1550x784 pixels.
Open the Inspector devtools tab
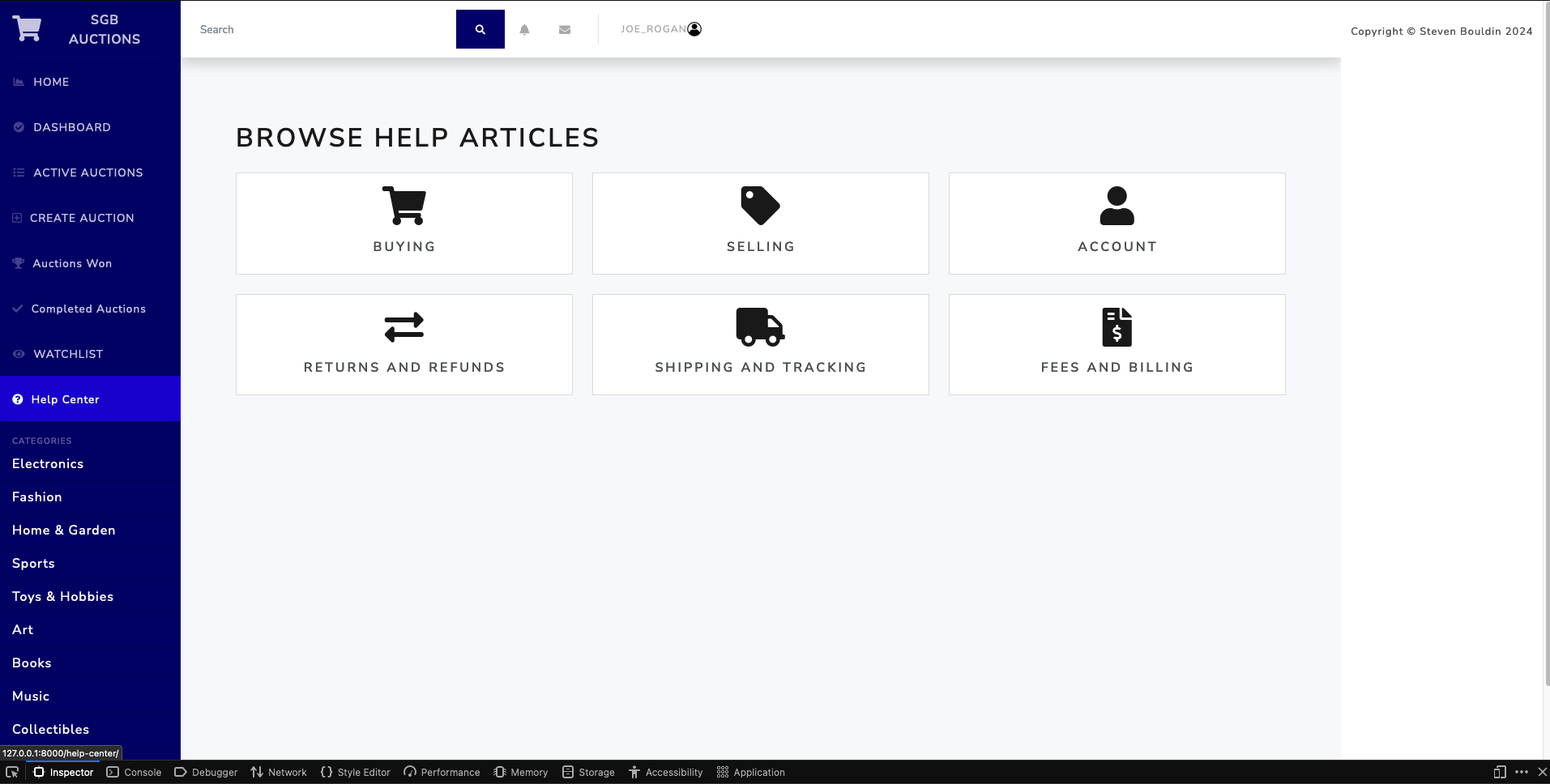[63, 772]
